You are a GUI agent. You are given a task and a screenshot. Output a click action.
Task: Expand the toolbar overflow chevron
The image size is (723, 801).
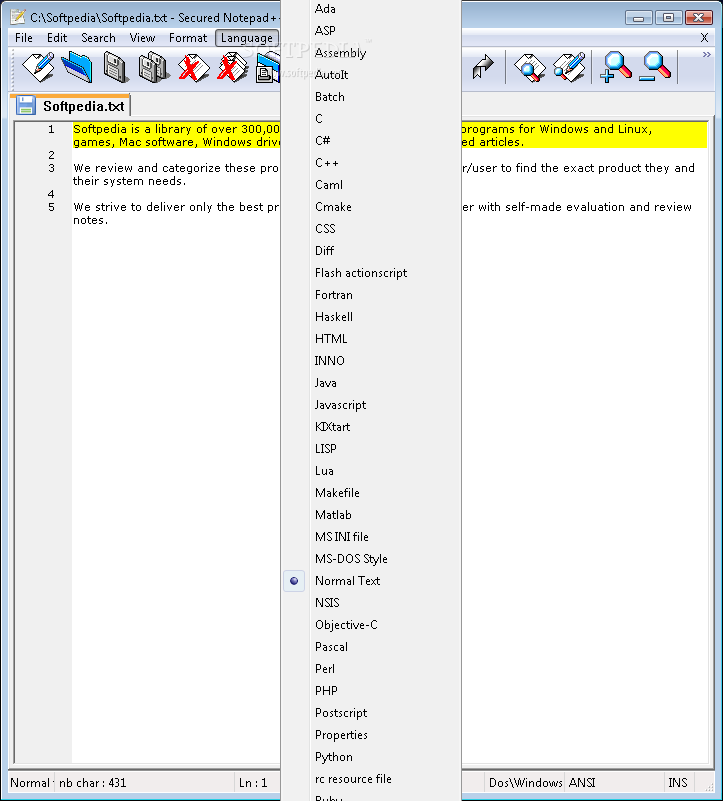tap(707, 54)
